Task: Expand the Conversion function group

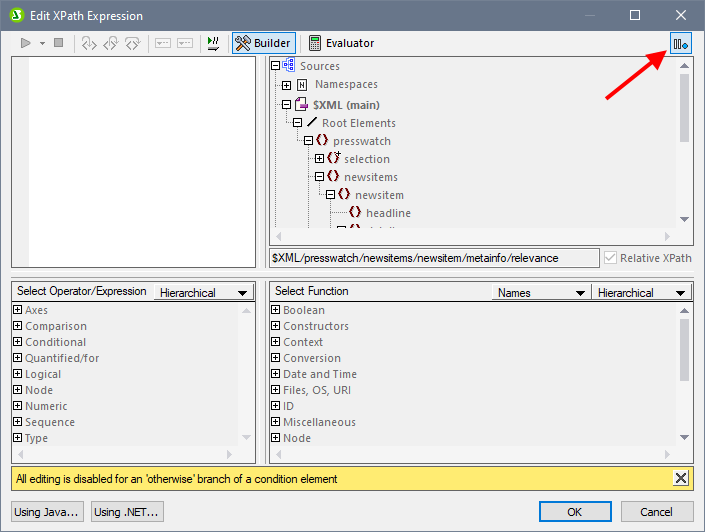Action: tap(276, 358)
